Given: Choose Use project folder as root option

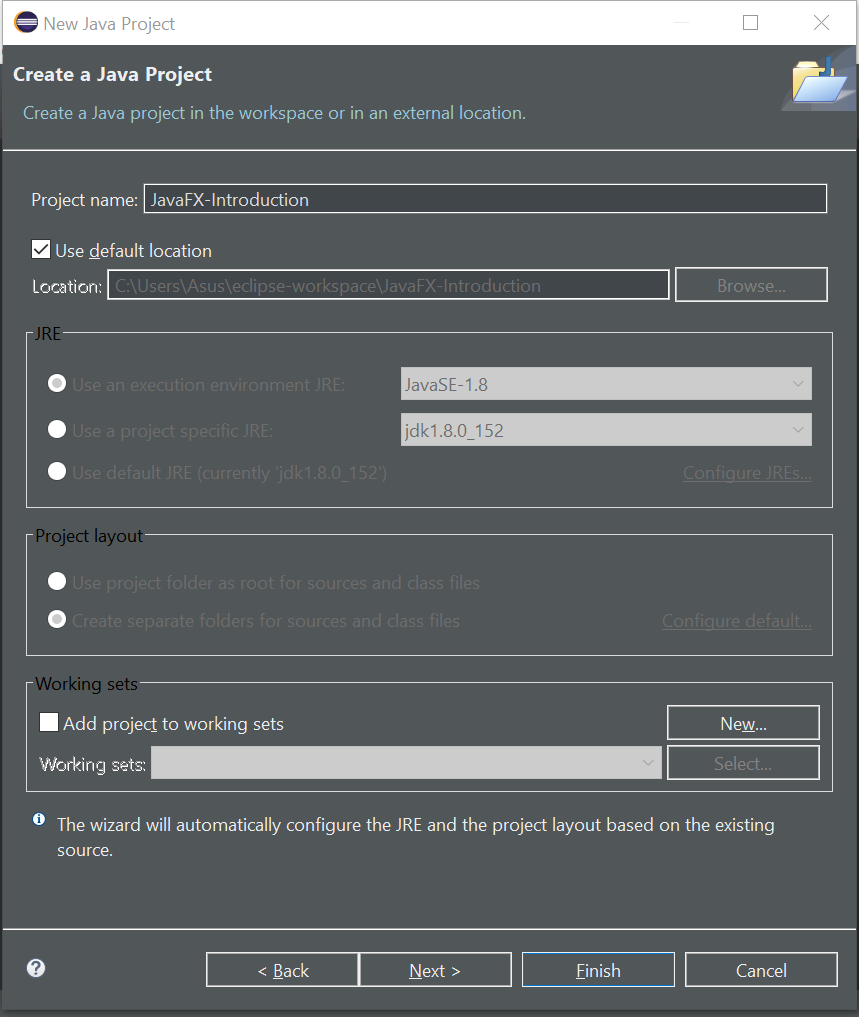Looking at the screenshot, I should (57, 581).
